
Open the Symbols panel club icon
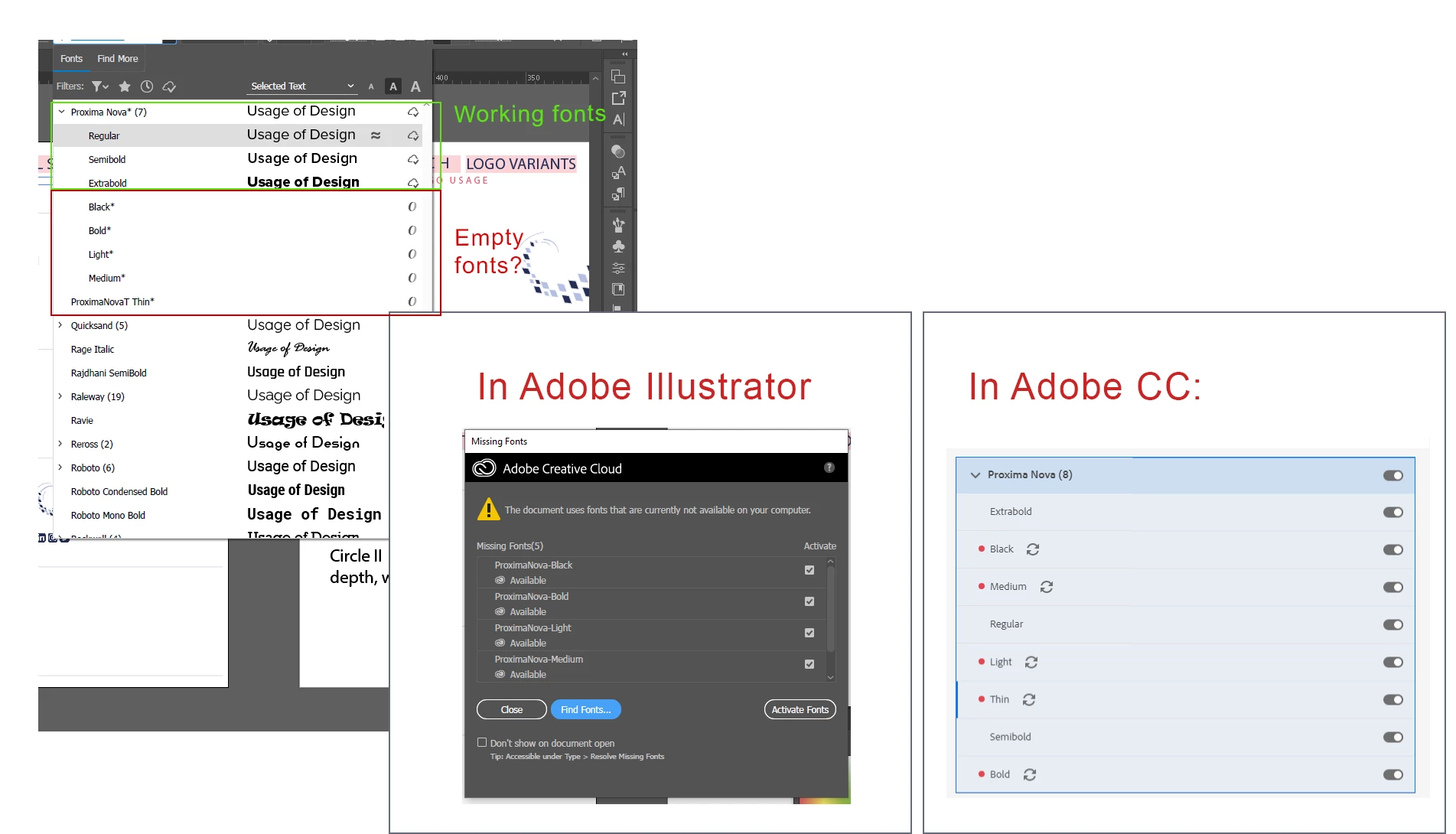click(618, 246)
